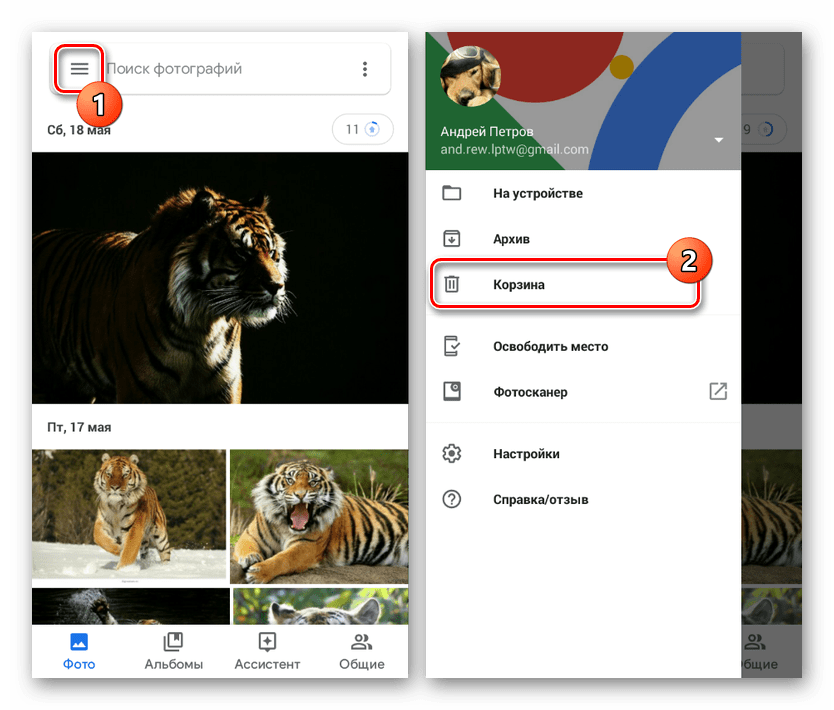Click the help question mark icon

tap(452, 499)
